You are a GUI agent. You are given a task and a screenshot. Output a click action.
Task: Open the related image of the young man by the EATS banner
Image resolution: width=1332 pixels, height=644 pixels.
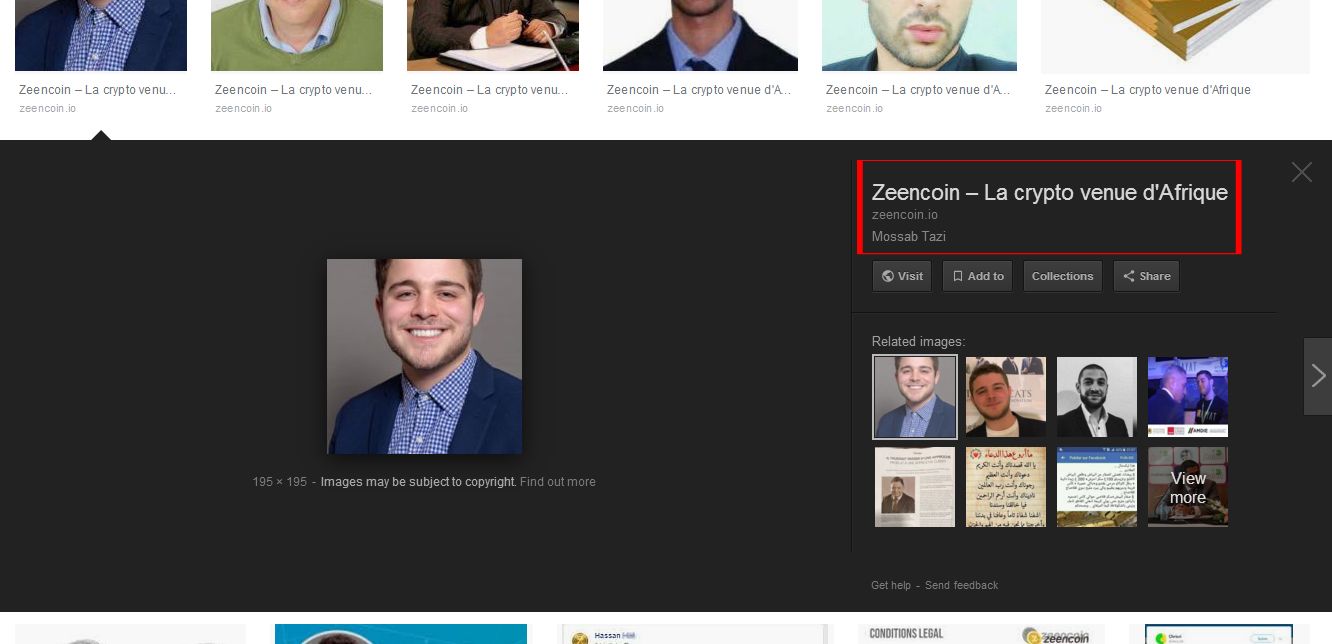tap(1006, 397)
